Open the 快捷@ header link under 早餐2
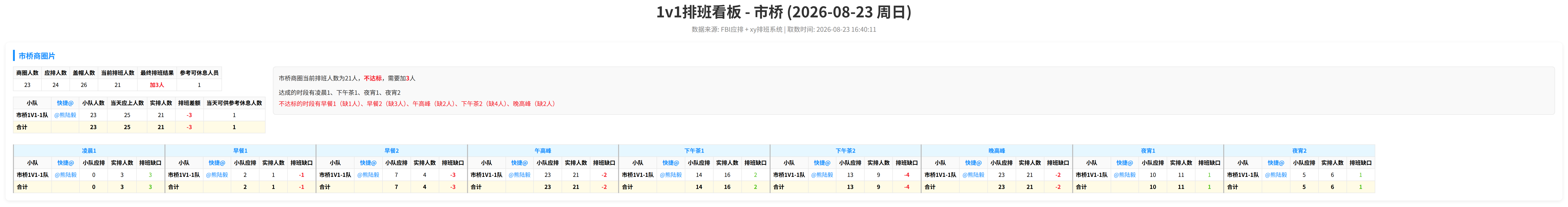 point(368,163)
